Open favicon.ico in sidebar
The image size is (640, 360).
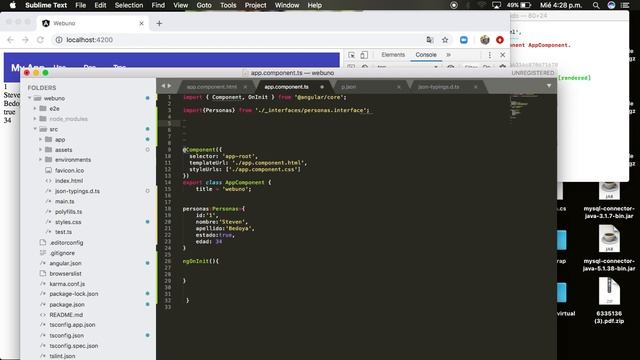pyautogui.click(x=69, y=170)
